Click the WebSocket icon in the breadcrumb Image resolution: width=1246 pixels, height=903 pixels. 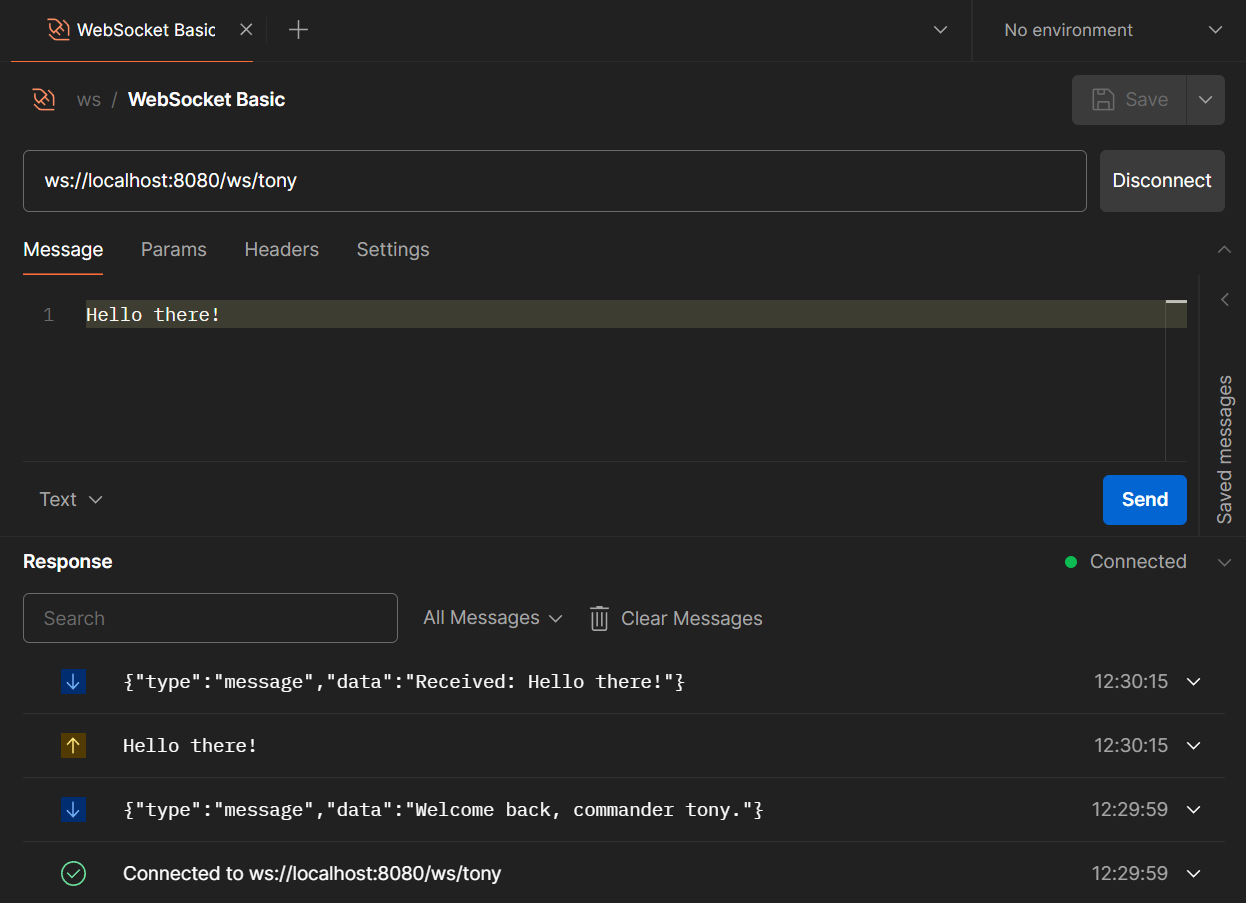coord(43,99)
